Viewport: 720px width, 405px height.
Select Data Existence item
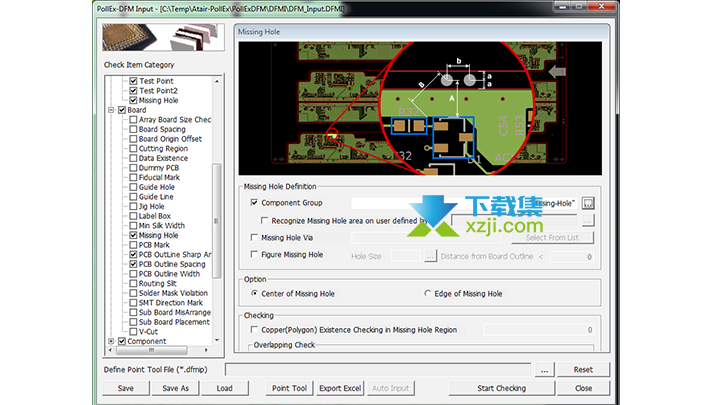click(x=163, y=158)
